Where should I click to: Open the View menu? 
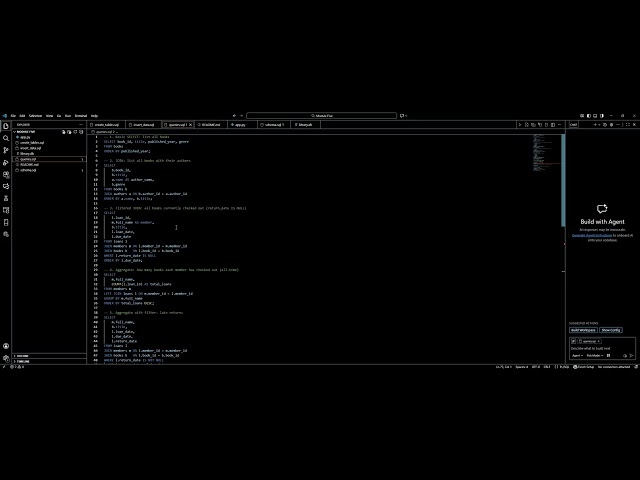[49, 116]
